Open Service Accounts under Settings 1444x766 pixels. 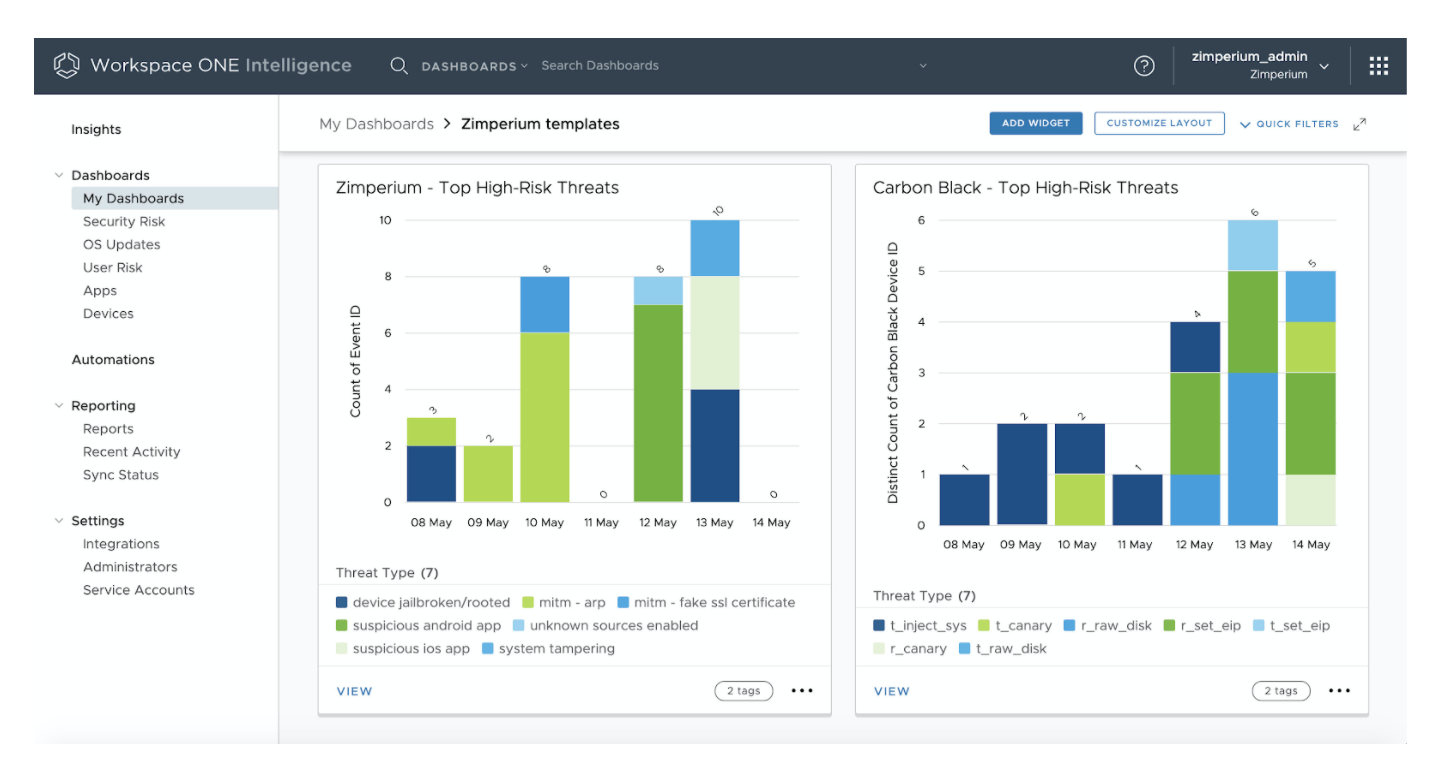point(139,590)
